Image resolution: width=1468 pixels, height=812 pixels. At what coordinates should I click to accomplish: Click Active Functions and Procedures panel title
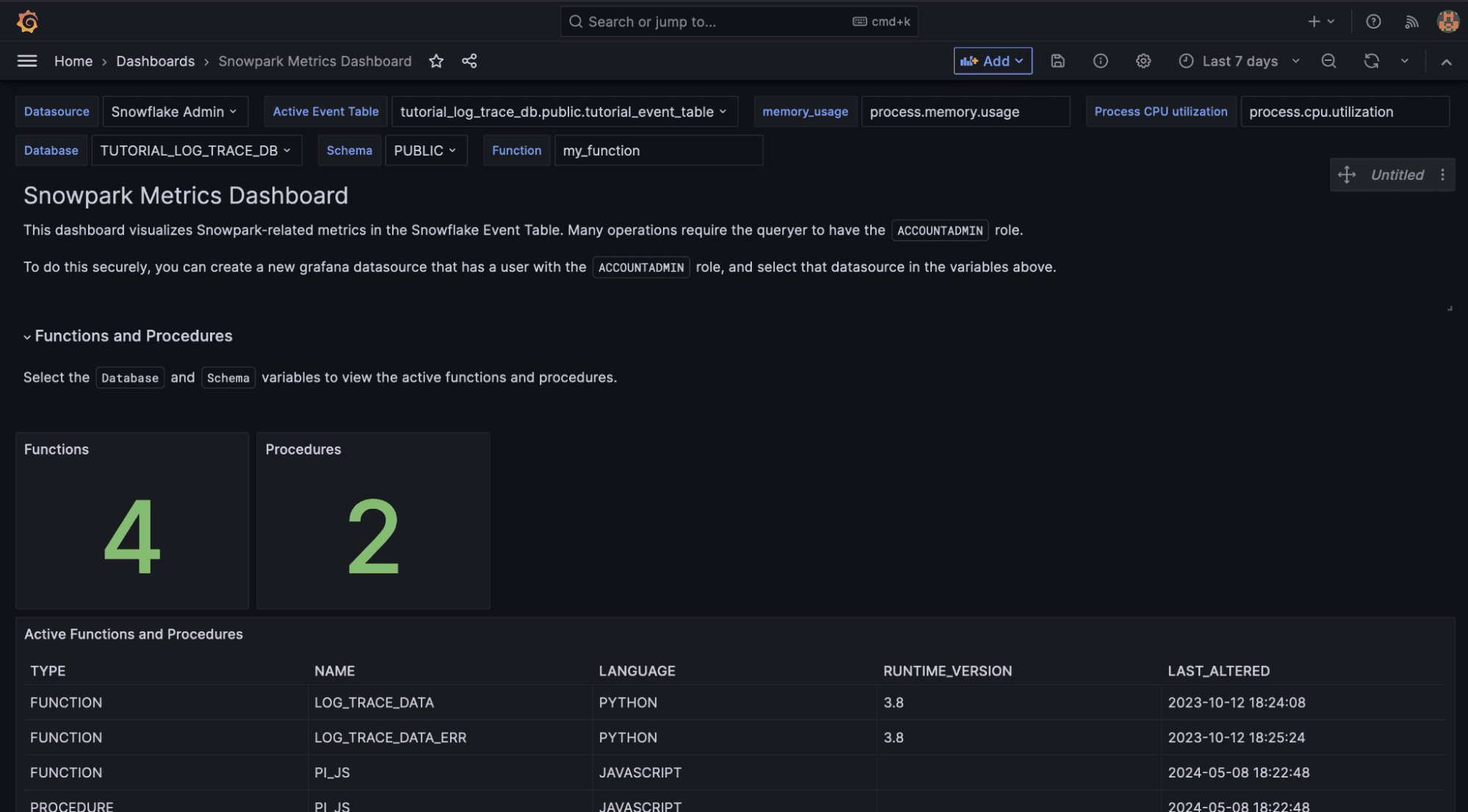pos(134,634)
